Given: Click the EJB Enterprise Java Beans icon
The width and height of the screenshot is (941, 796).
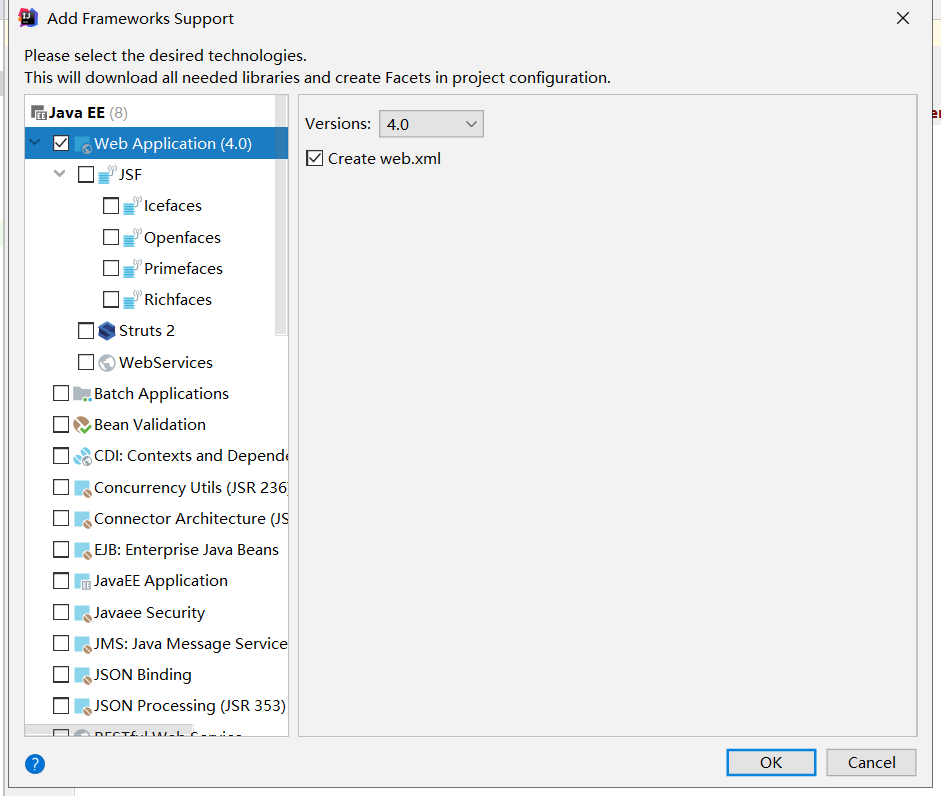Looking at the screenshot, I should click(82, 550).
